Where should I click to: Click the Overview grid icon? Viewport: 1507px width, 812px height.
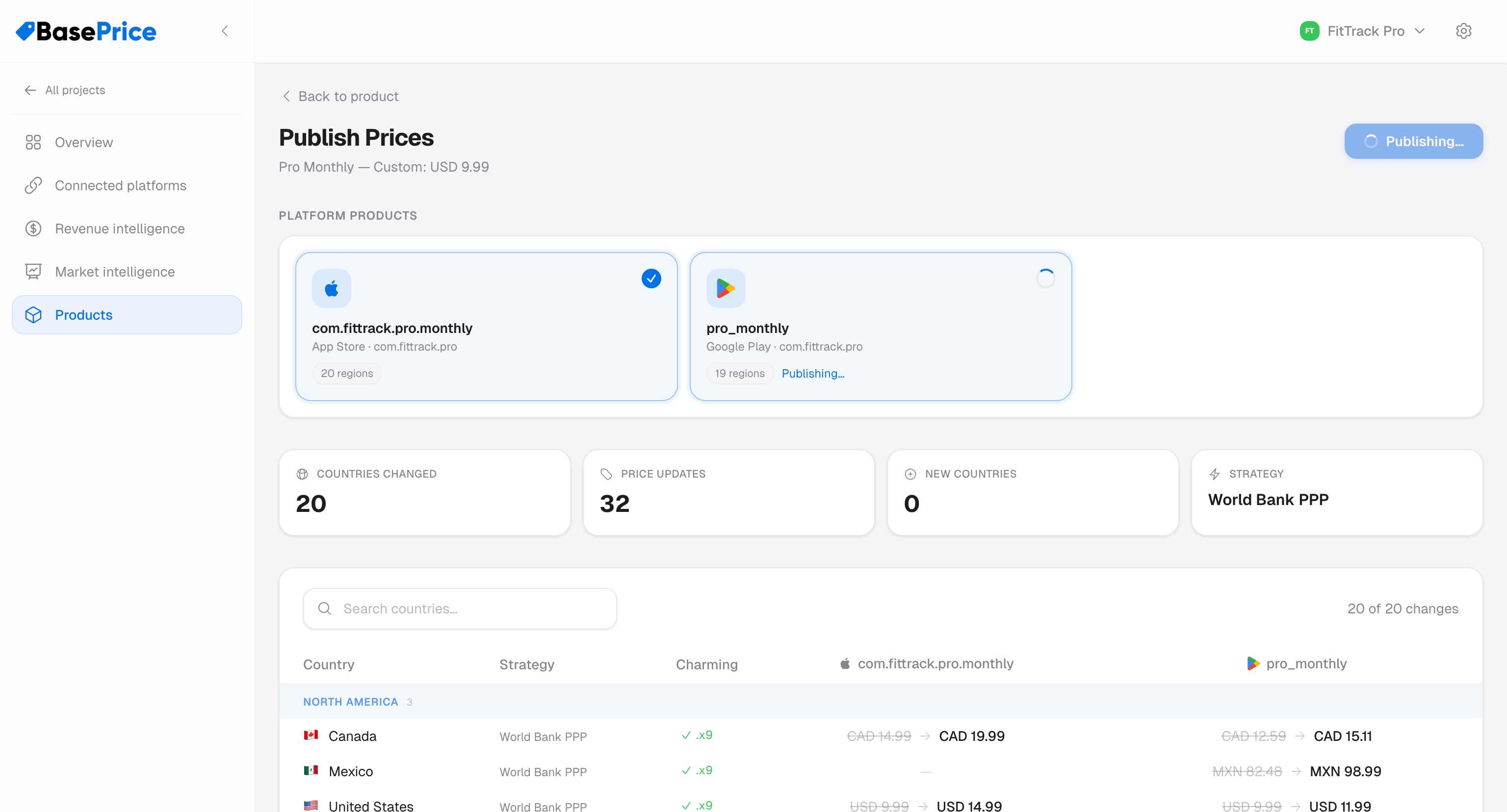click(x=33, y=142)
